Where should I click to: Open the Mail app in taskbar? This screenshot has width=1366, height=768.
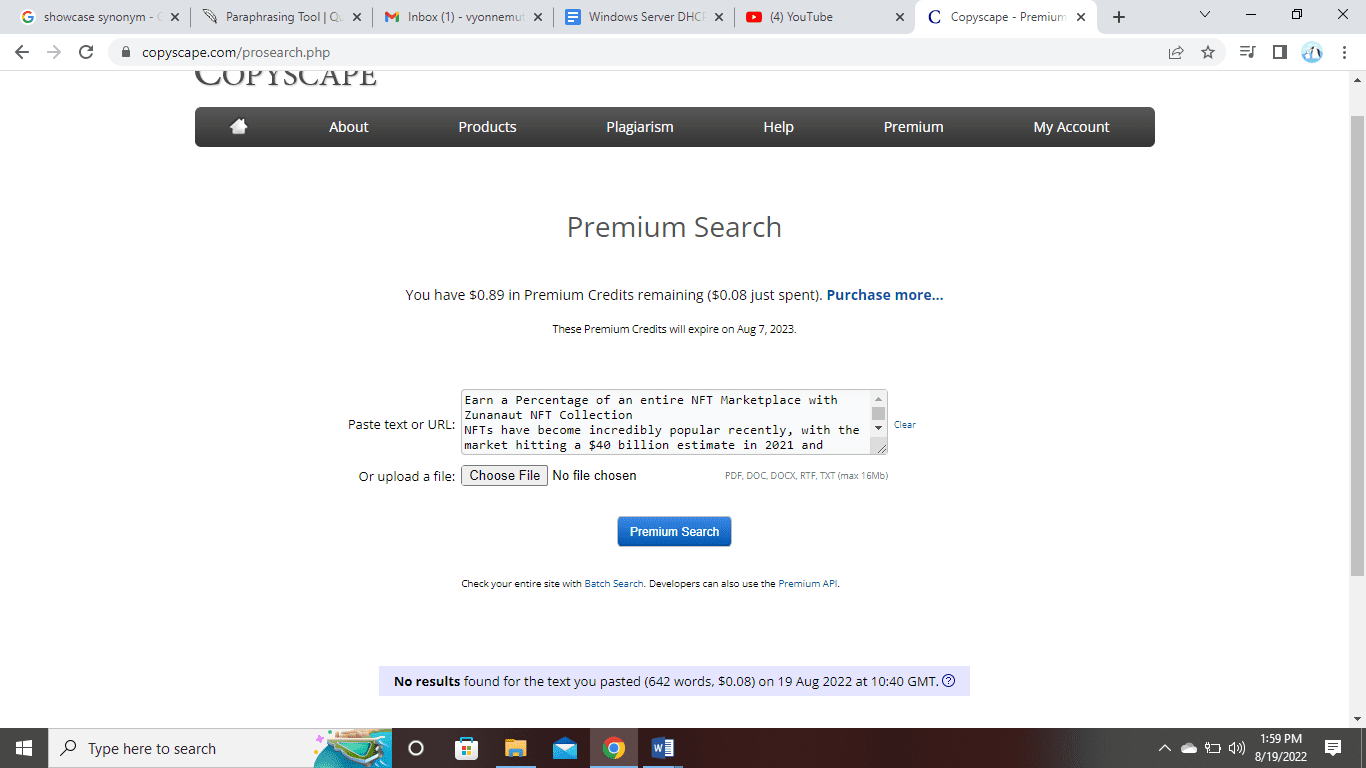(565, 748)
